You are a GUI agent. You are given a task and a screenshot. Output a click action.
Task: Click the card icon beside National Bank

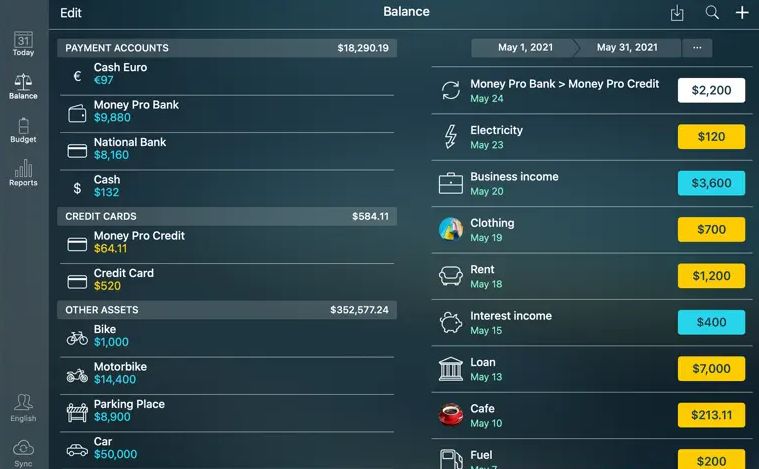pos(77,151)
